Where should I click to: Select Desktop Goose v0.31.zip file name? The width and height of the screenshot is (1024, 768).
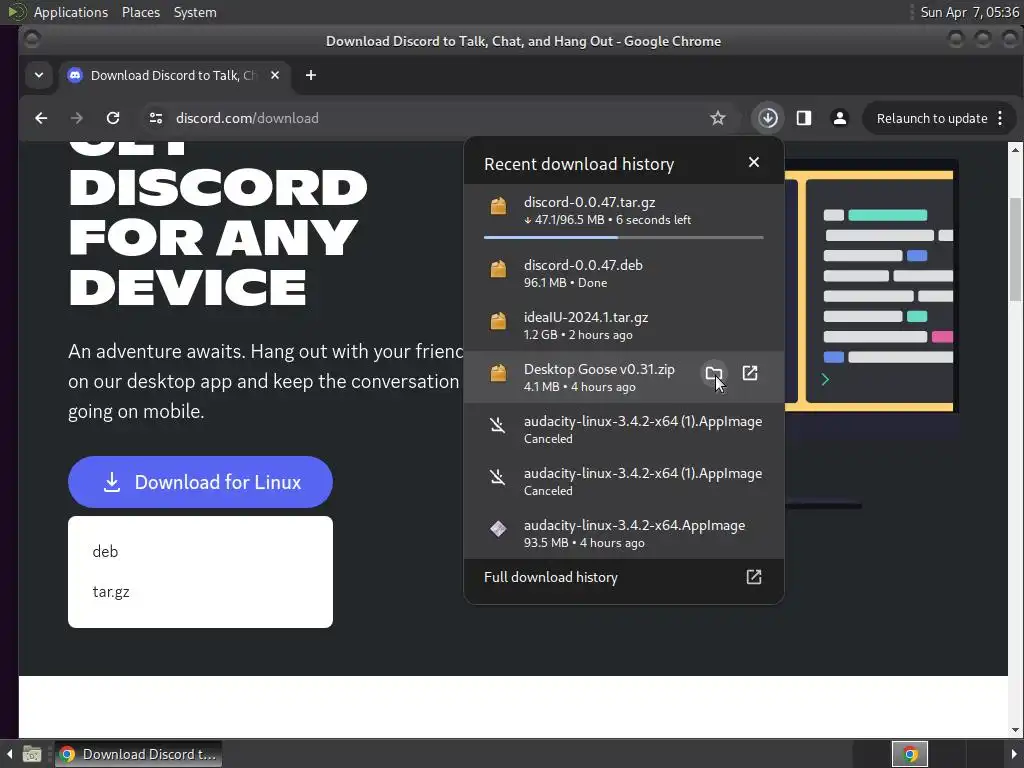pos(599,370)
